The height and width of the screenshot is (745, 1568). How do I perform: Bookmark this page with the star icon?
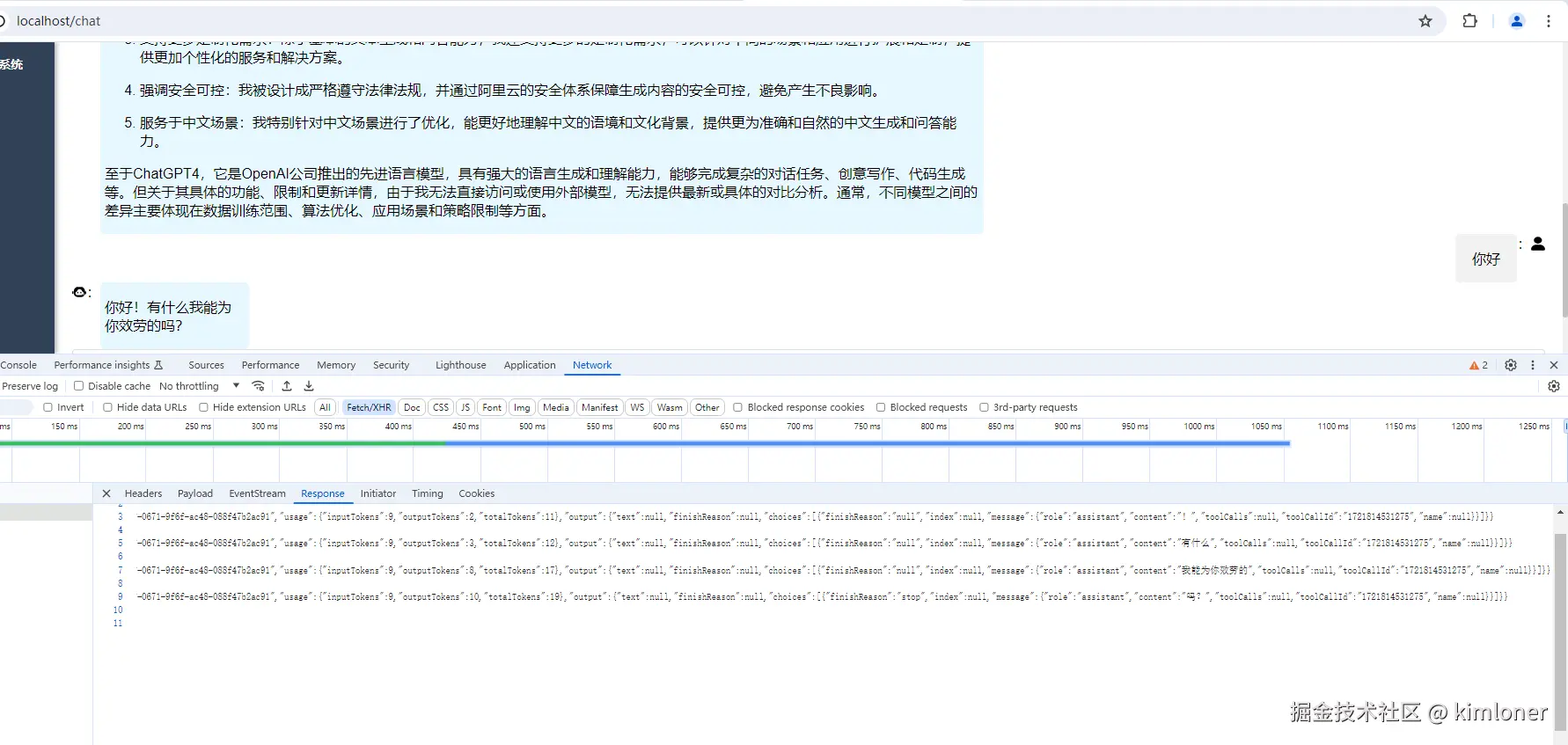[x=1425, y=21]
